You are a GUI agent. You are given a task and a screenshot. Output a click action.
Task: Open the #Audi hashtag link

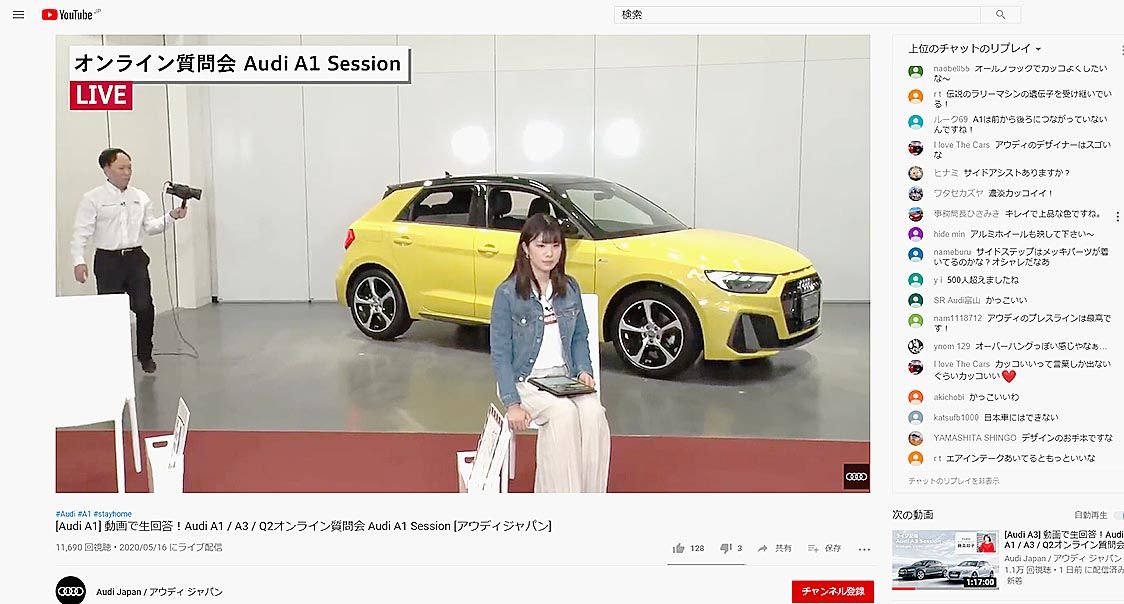point(65,514)
